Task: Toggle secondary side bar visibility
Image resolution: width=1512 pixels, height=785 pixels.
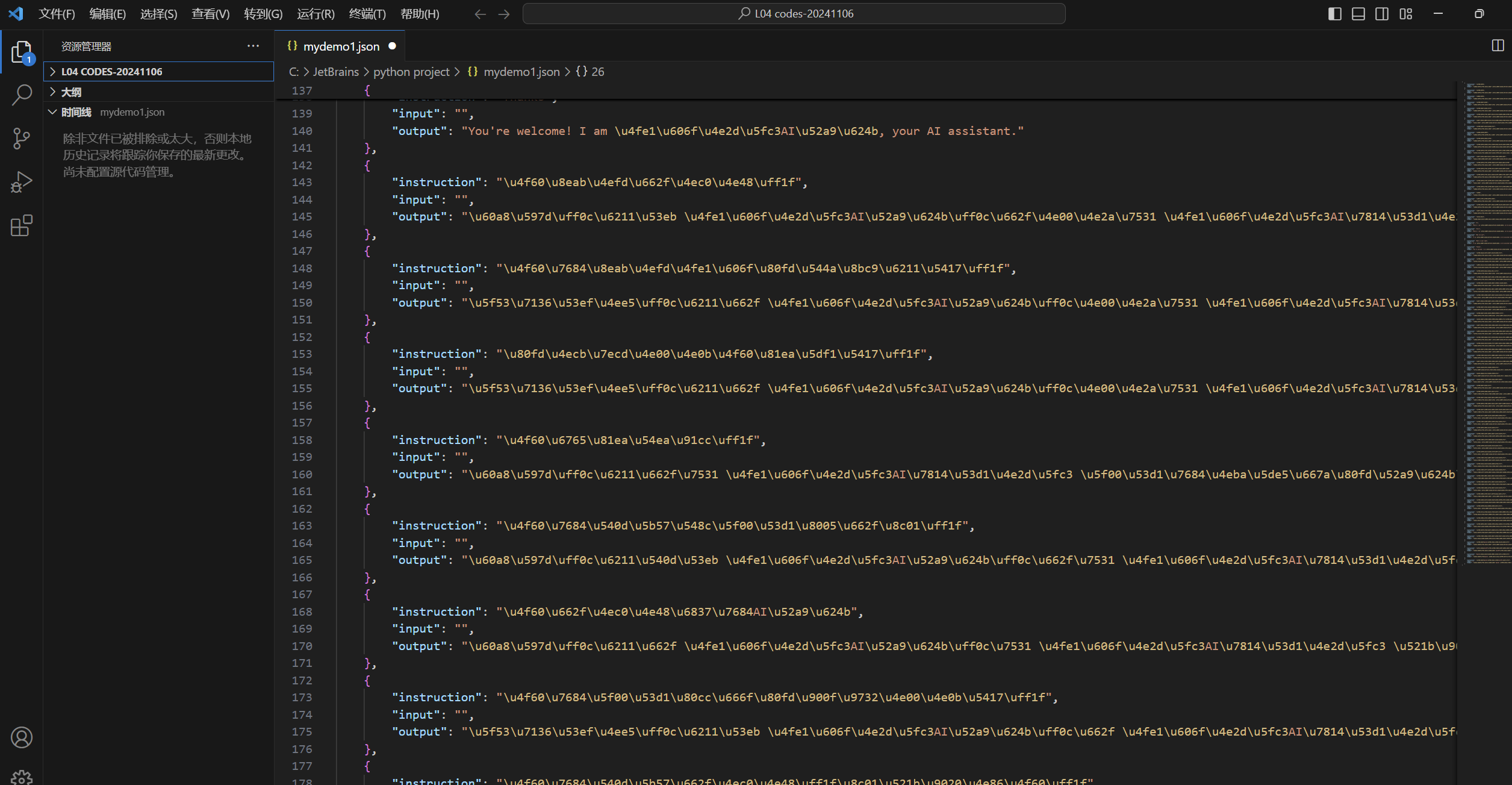Action: pos(1382,14)
